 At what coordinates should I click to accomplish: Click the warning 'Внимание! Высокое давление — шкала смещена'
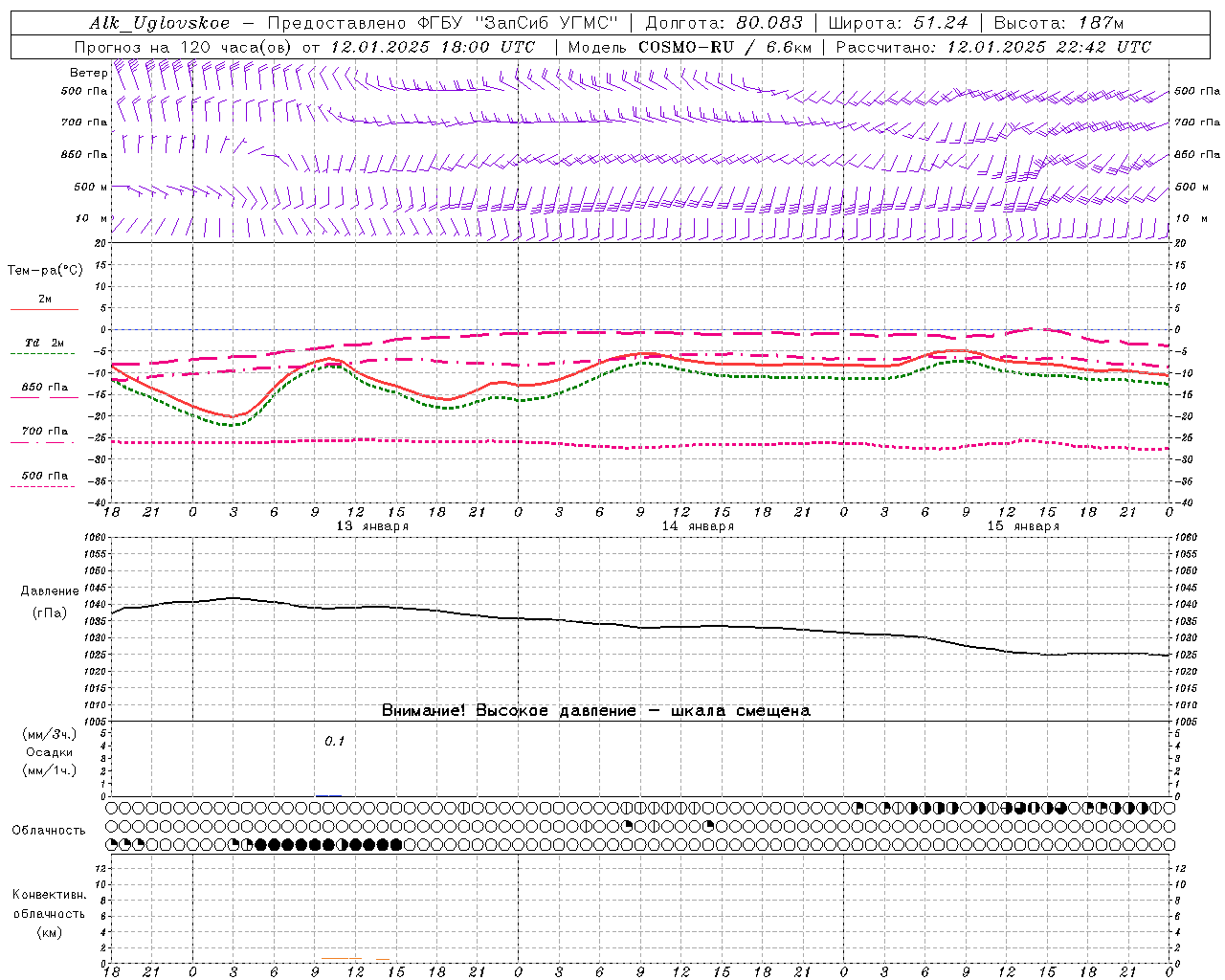(596, 711)
